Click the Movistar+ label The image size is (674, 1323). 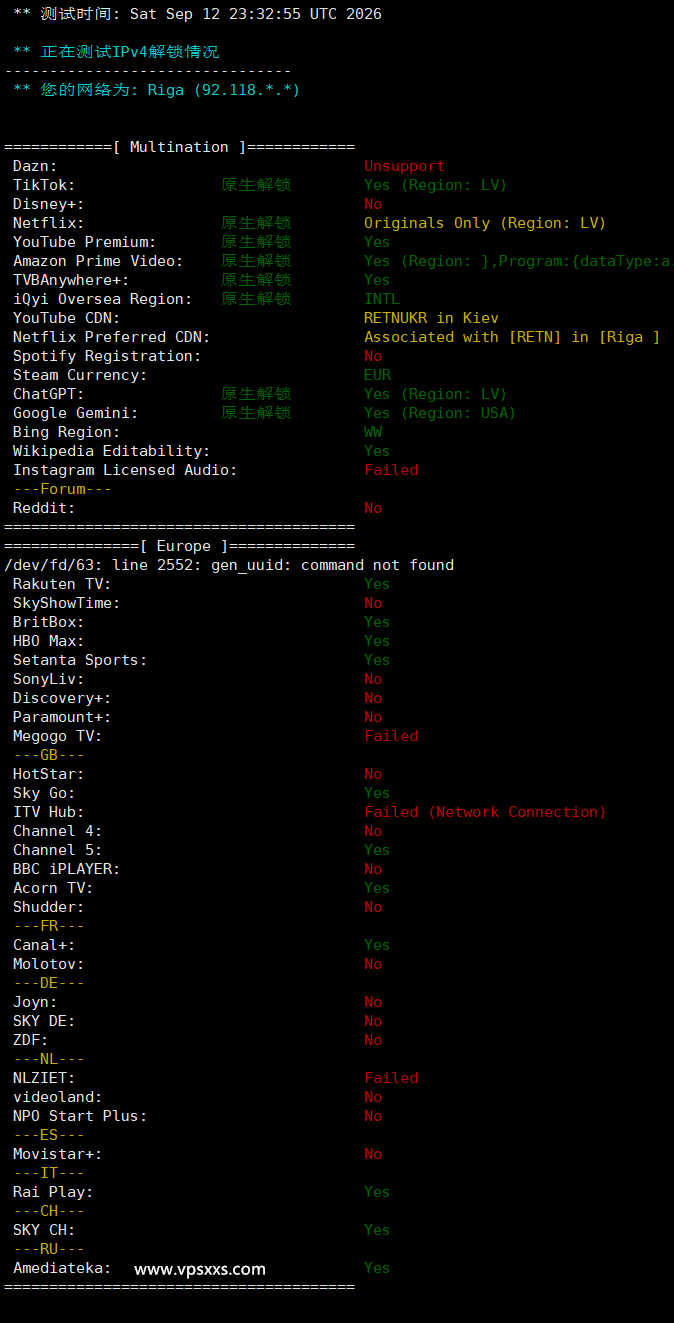58,1154
